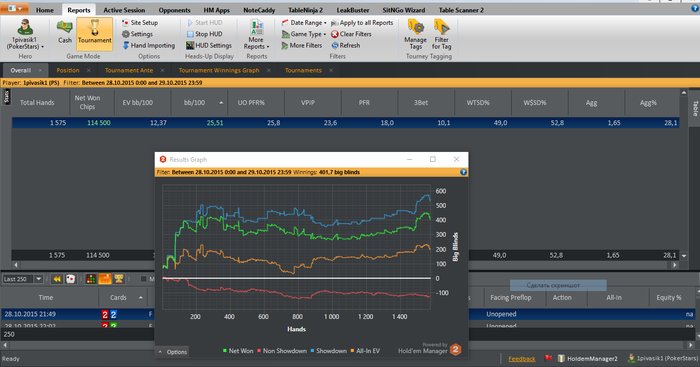
Task: Open the side Stats panel tab
Action: (x=6, y=96)
